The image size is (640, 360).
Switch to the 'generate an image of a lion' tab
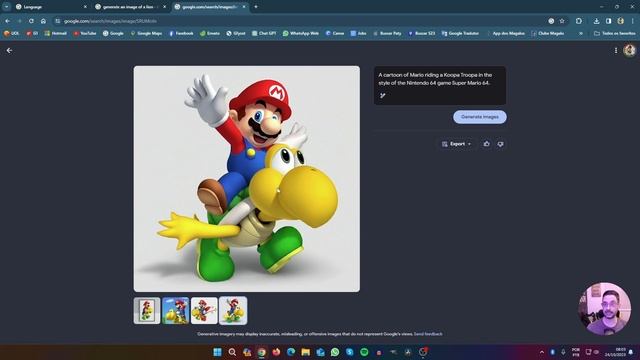pyautogui.click(x=130, y=7)
